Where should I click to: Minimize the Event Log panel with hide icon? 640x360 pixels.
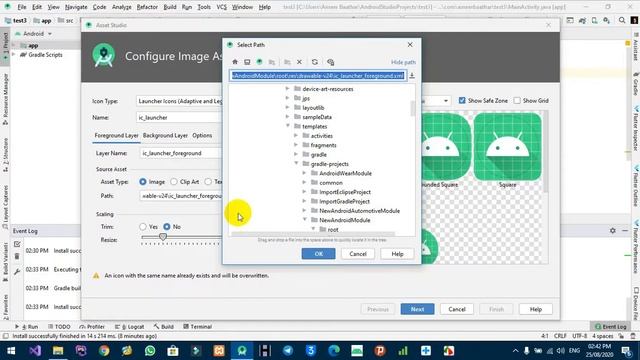pyautogui.click(x=625, y=231)
